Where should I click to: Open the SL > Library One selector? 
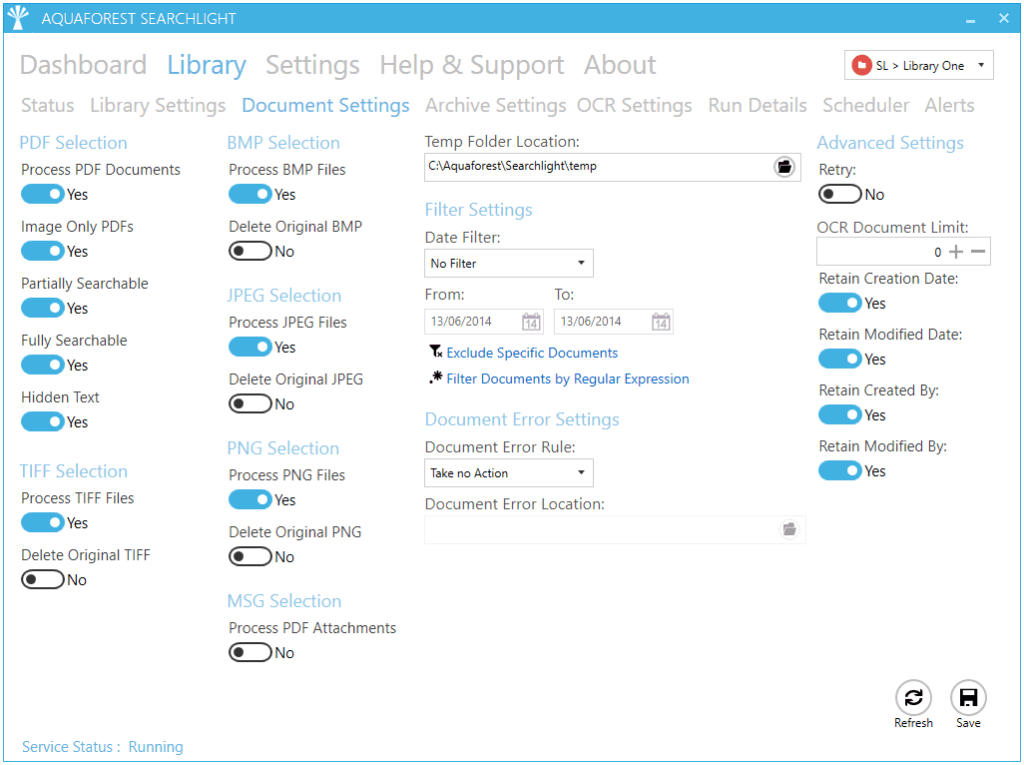click(x=917, y=64)
